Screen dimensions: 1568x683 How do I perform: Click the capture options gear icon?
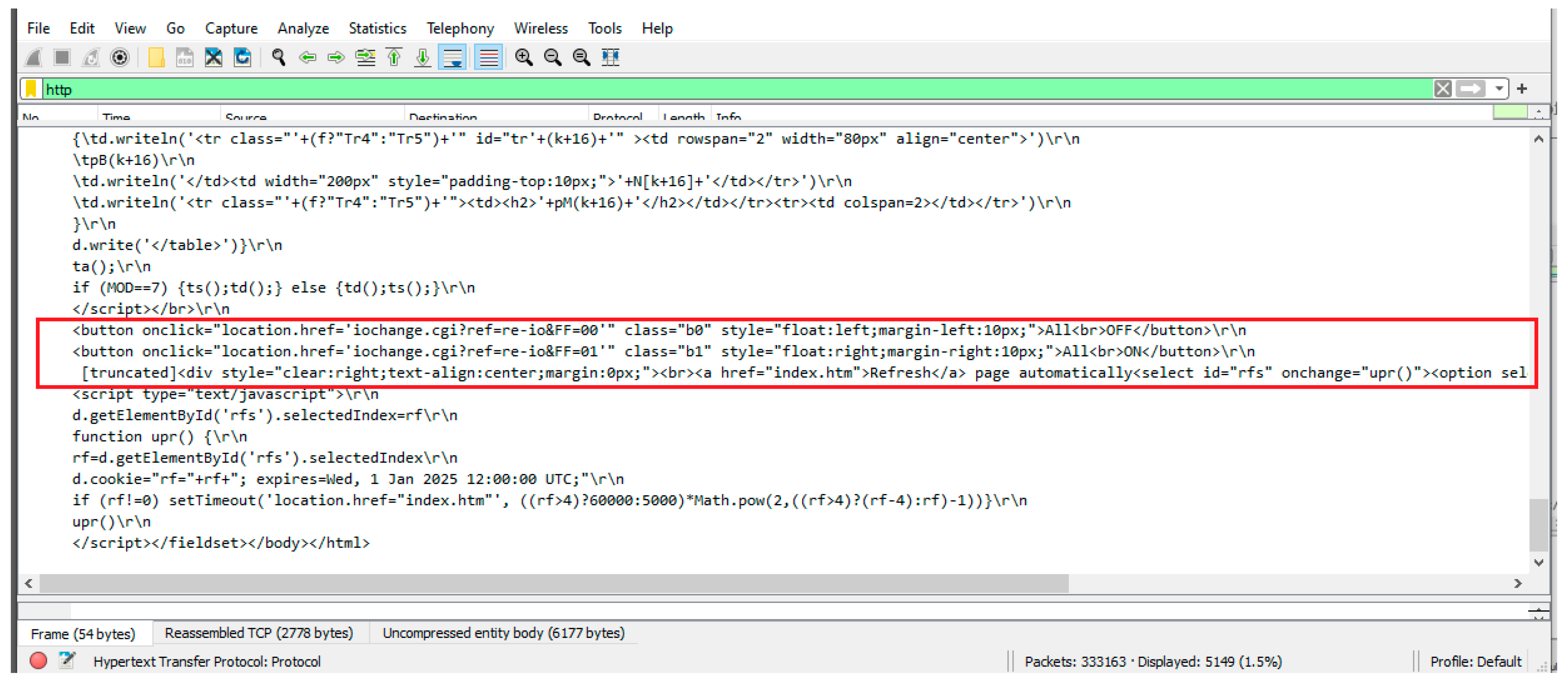point(120,58)
